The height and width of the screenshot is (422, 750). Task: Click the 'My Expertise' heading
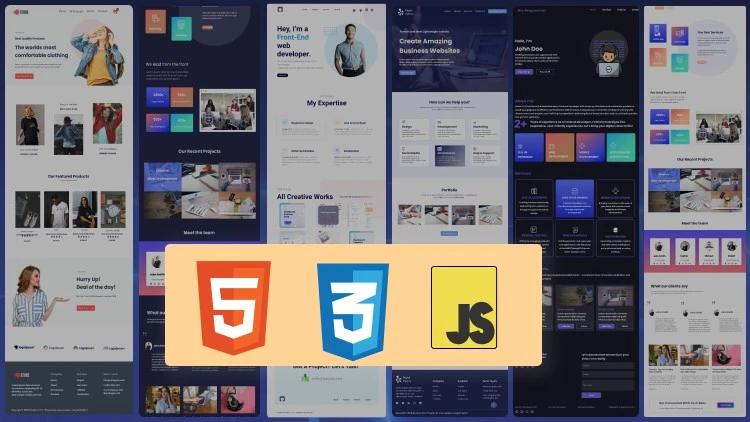(x=326, y=103)
